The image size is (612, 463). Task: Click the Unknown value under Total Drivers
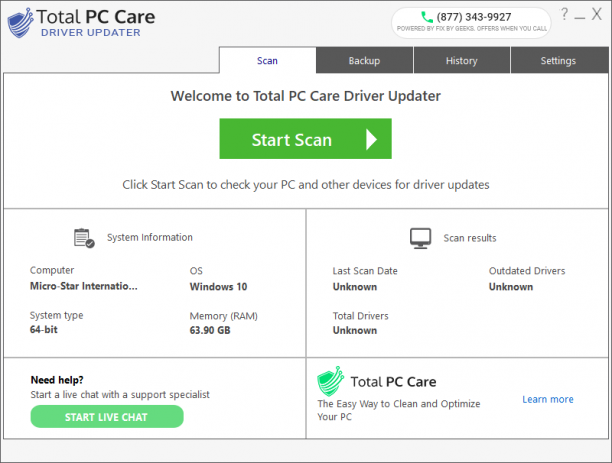(355, 331)
